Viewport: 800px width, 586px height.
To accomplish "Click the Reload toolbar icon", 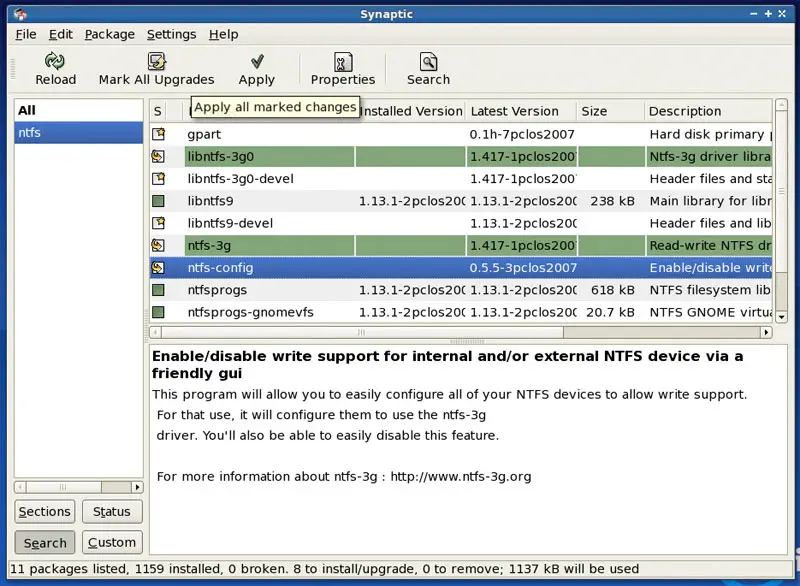I will pyautogui.click(x=55, y=61).
